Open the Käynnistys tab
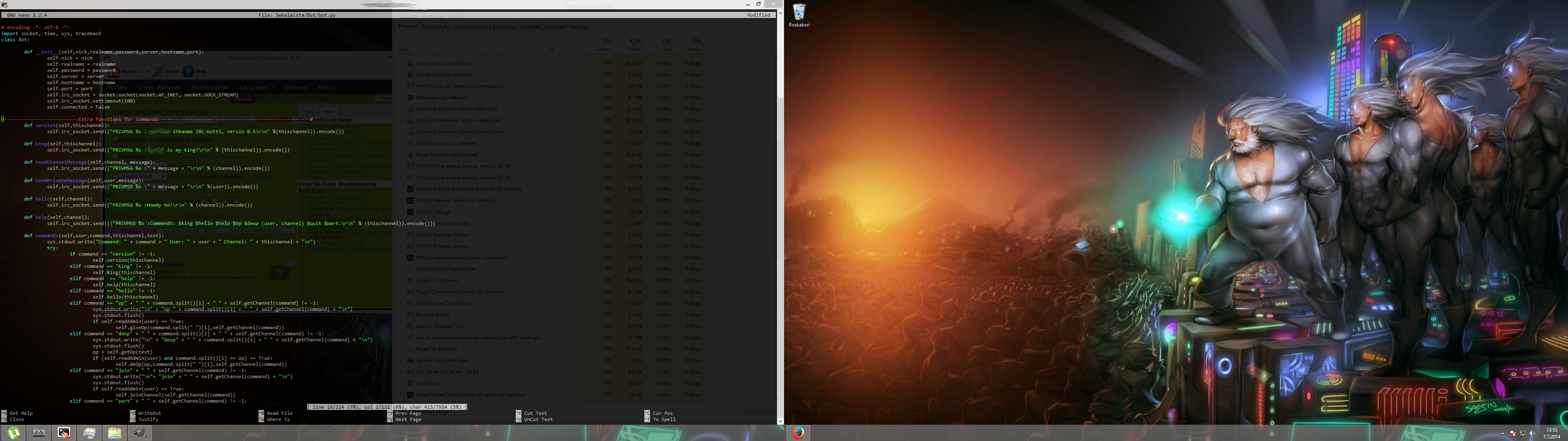 pos(504,27)
